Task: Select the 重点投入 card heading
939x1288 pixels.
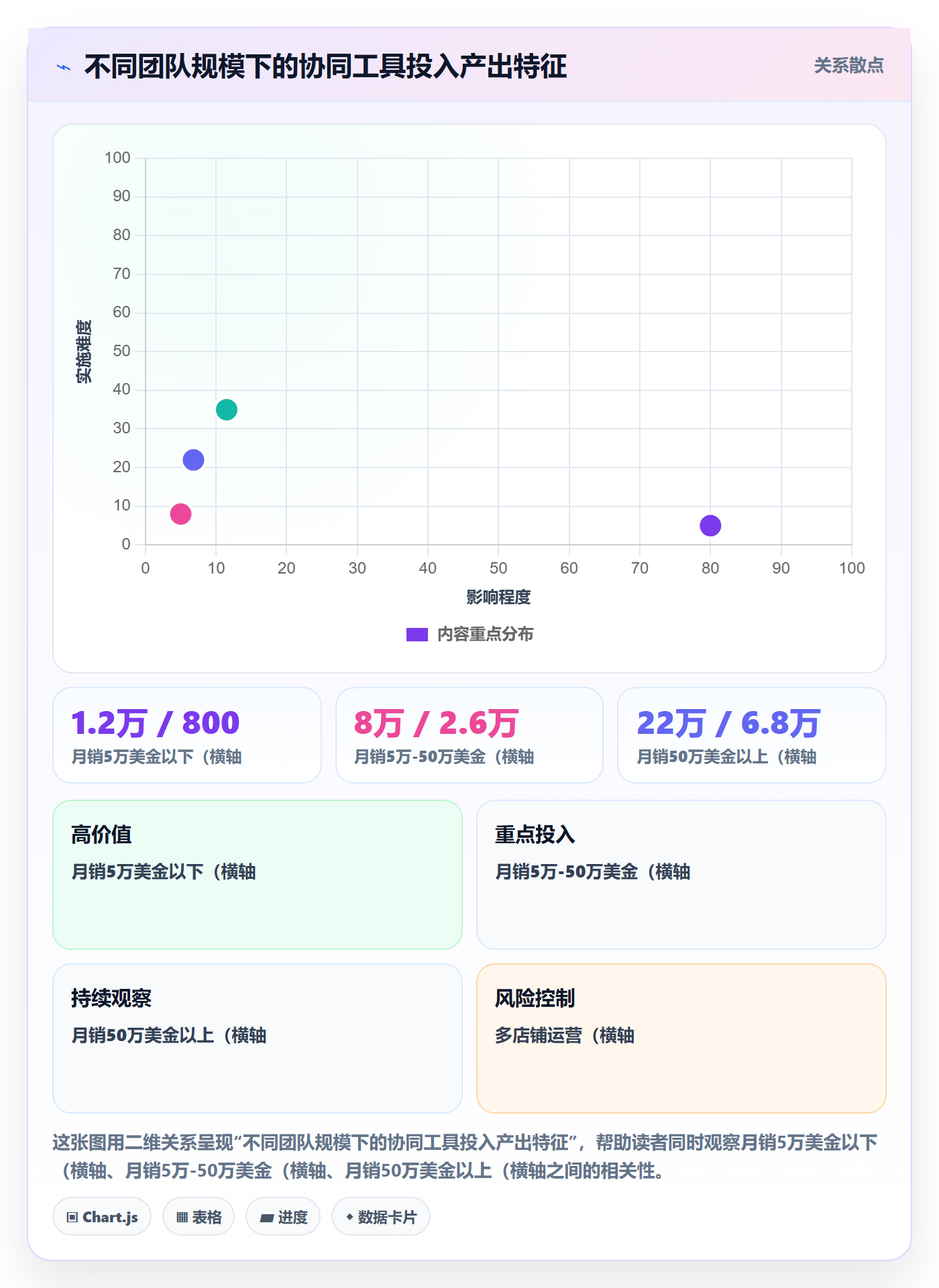Action: coord(535,835)
